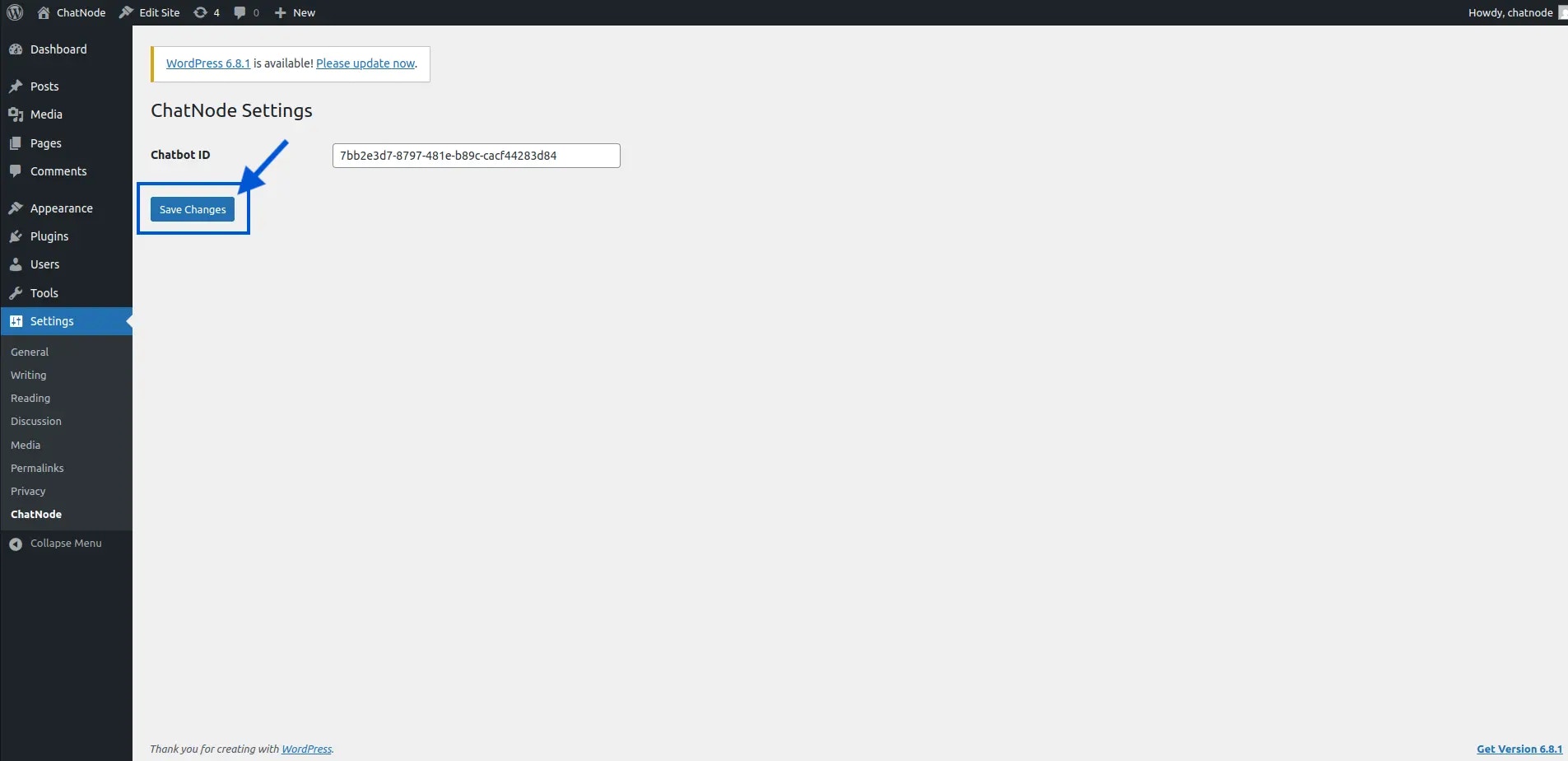The height and width of the screenshot is (761, 1568).
Task: Open the Dashboard menu item
Action: (66, 49)
